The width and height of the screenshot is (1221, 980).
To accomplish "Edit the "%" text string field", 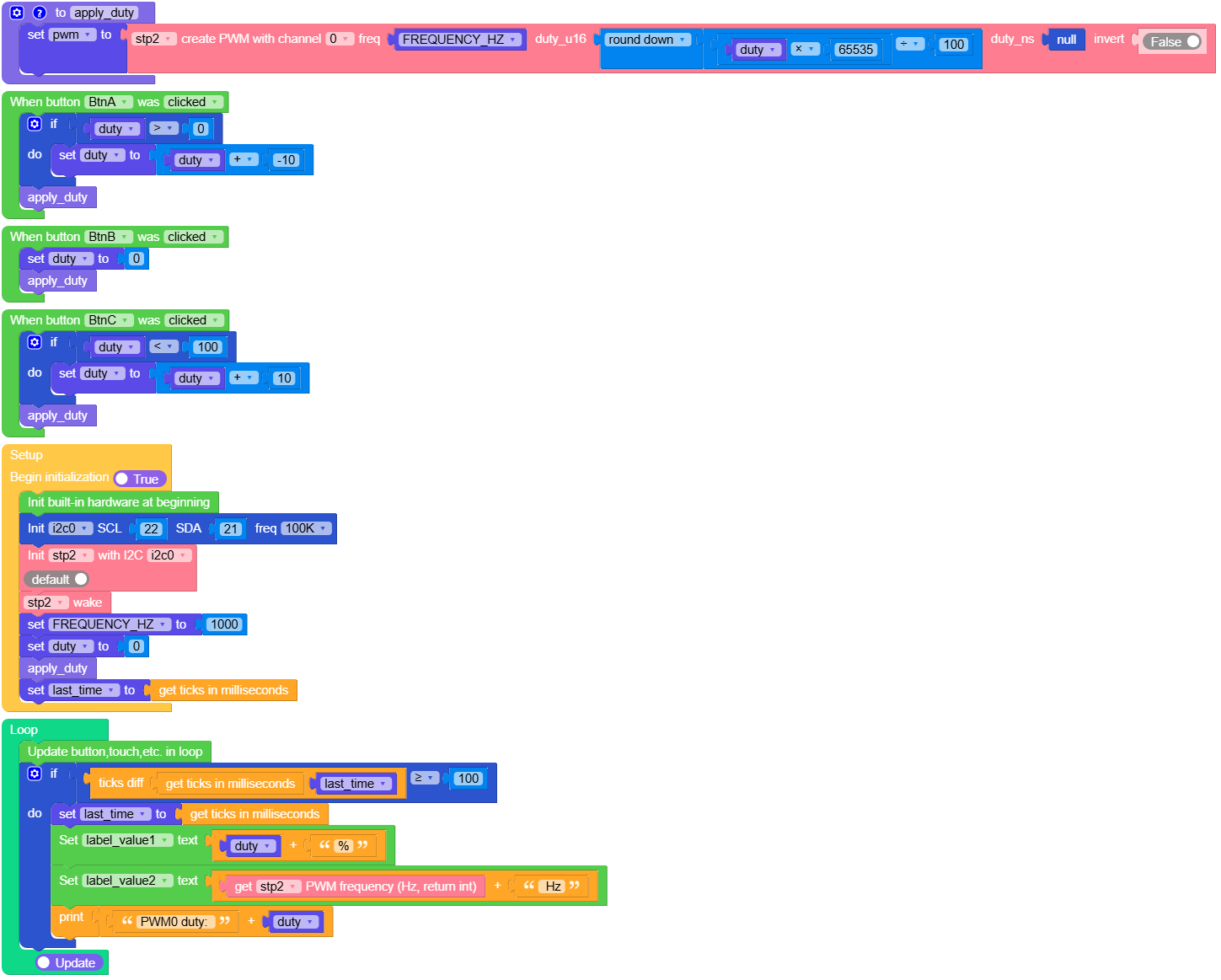I will (344, 846).
